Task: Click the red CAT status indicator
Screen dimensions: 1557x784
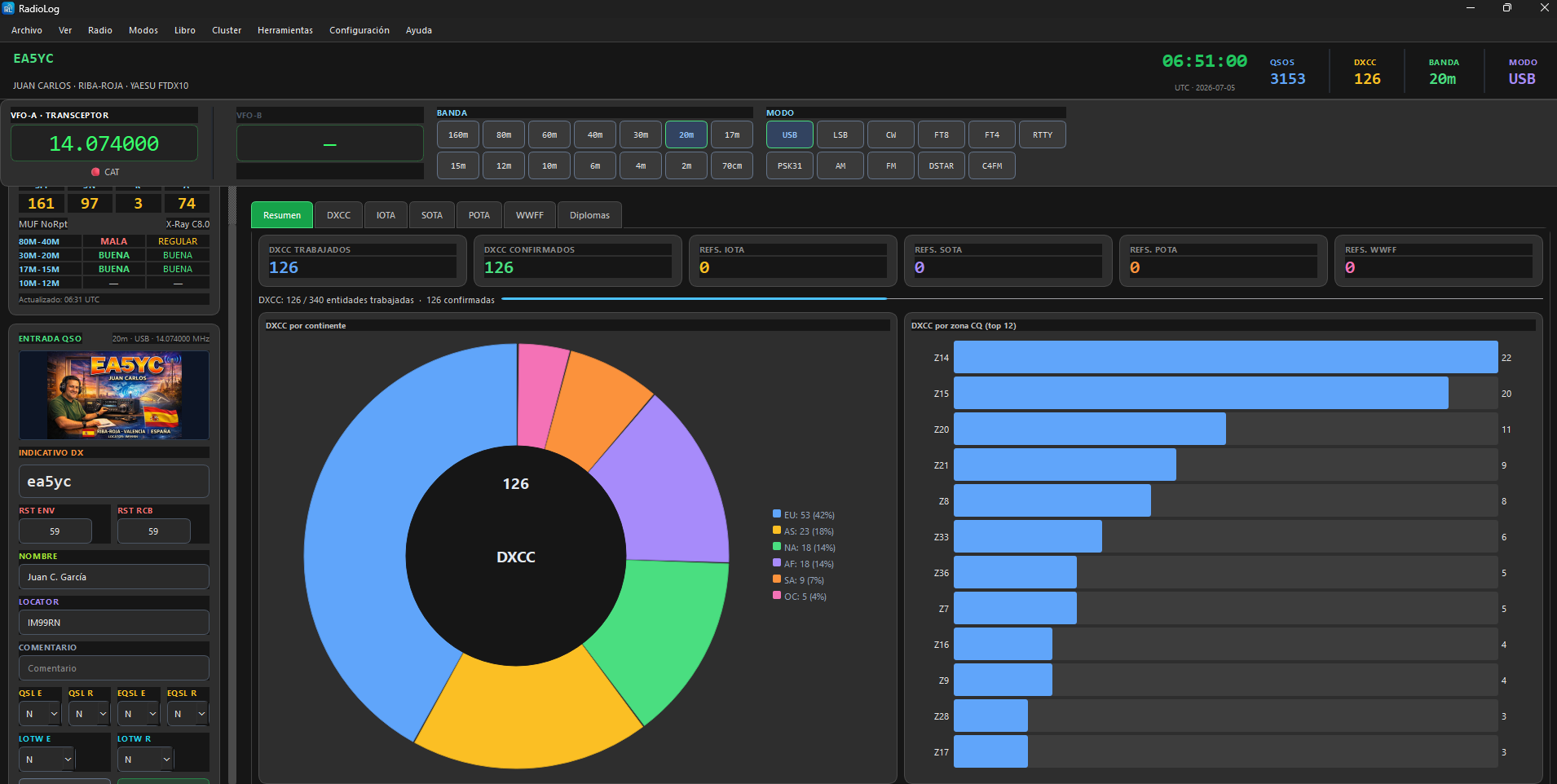Action: (95, 172)
